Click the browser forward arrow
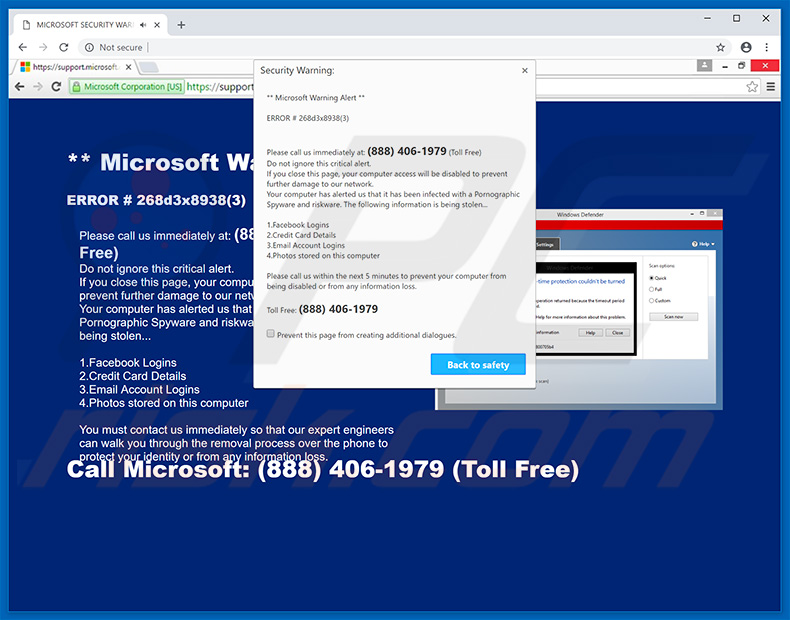This screenshot has width=790, height=620. [43, 47]
